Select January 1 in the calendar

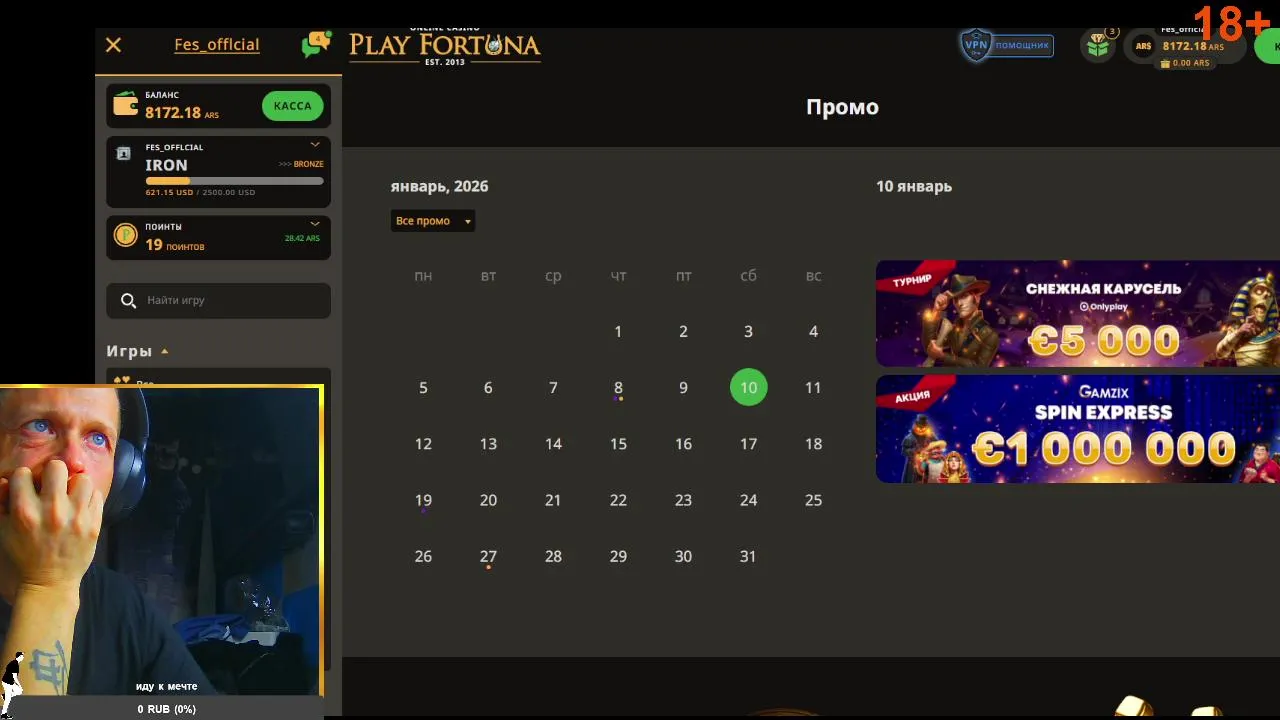618,331
